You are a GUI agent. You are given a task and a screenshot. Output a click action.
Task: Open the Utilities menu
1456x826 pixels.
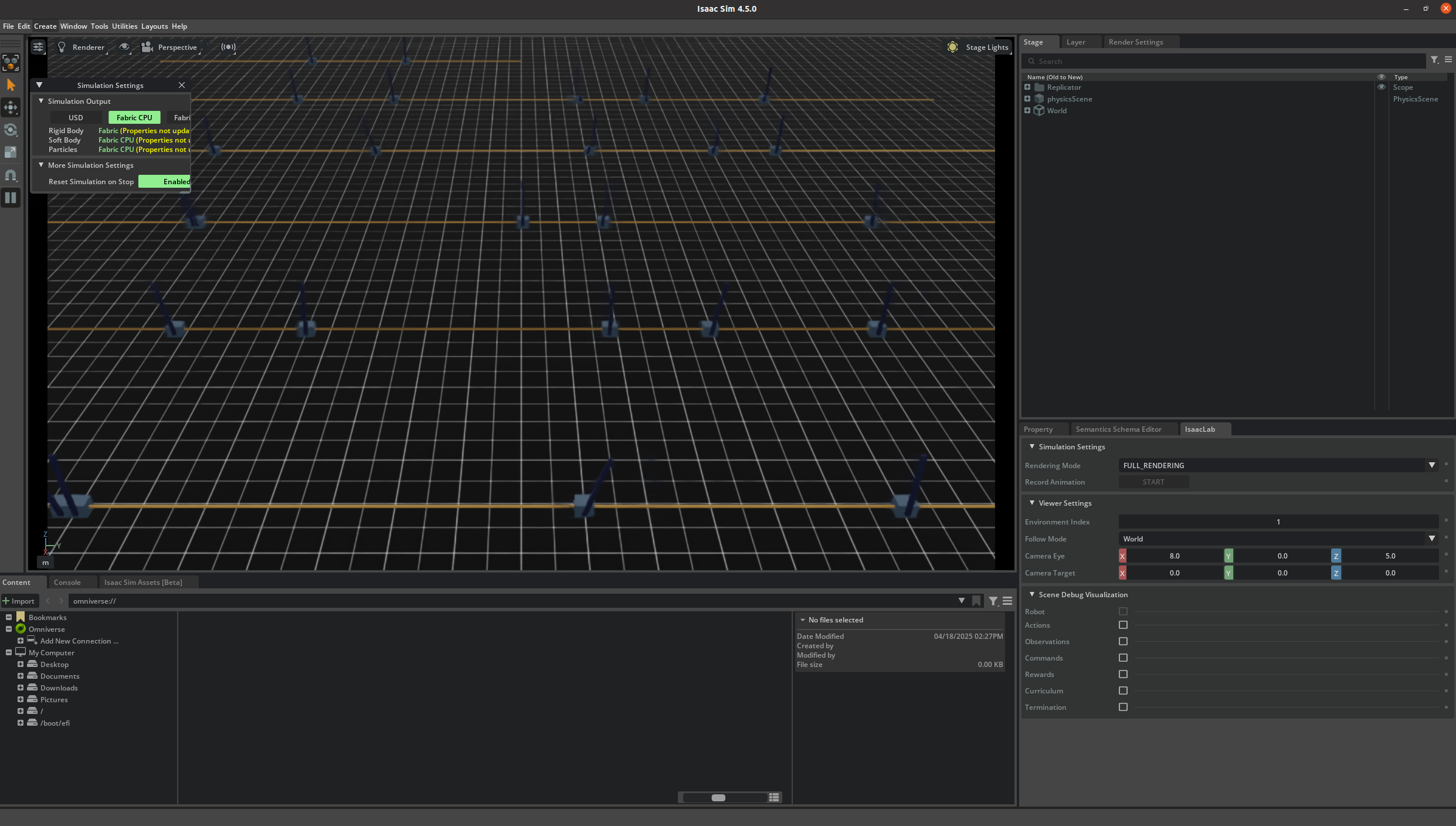(x=124, y=26)
